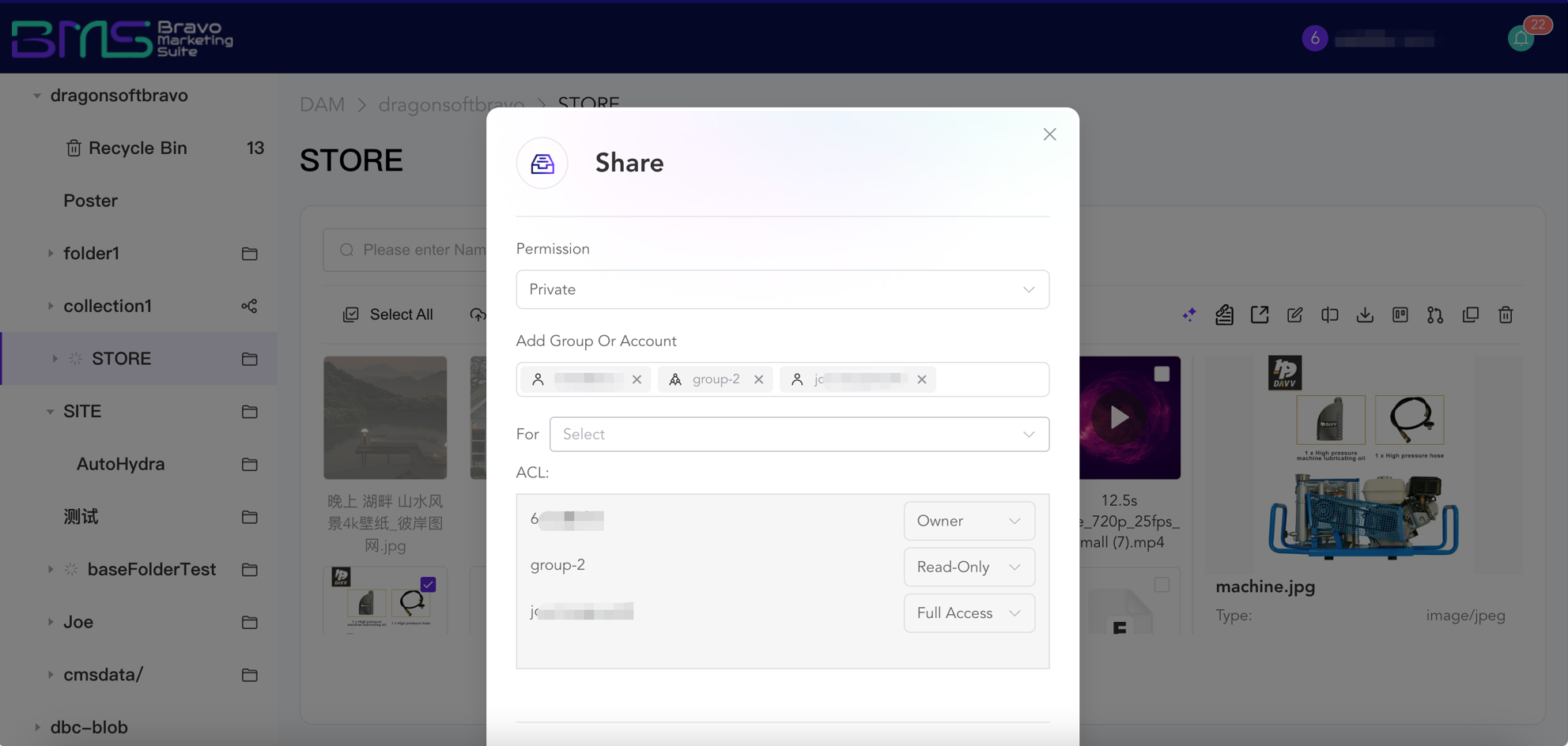This screenshot has height=746, width=1568.
Task: Click the folder icon beside AutoHydra
Action: click(x=249, y=464)
